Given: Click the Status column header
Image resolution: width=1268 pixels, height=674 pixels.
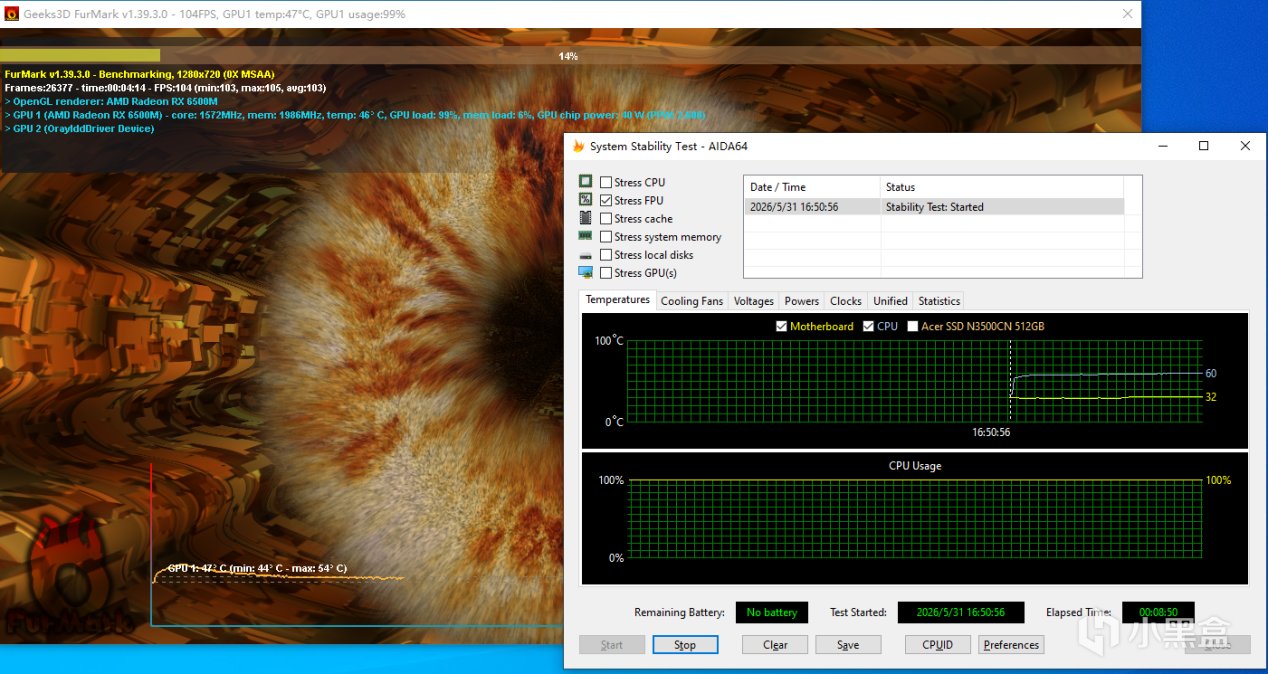Looking at the screenshot, I should coord(1002,187).
